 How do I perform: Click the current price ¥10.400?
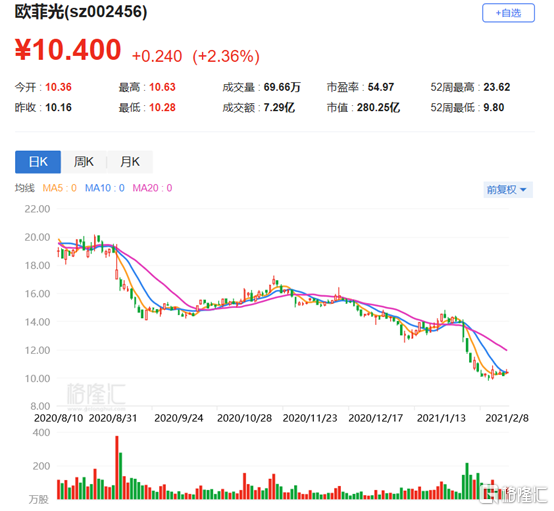click(x=68, y=50)
